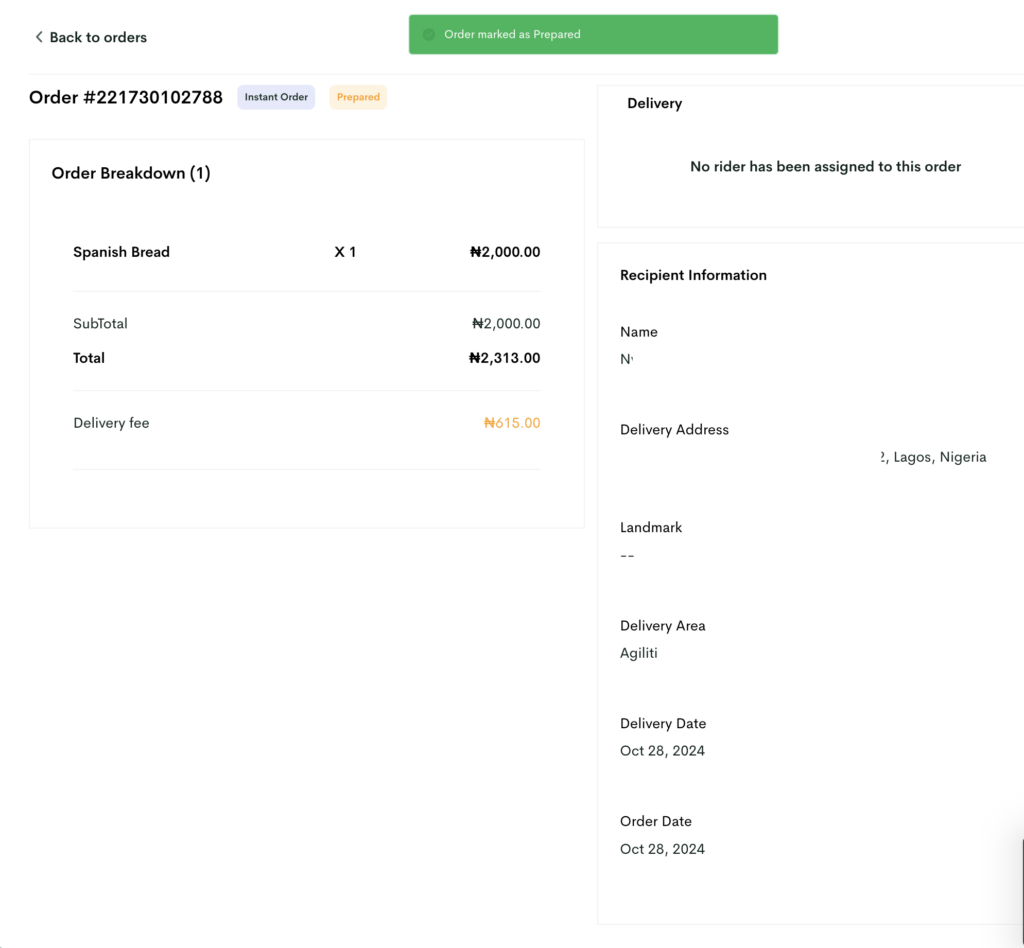Click the X 1 quantity text

click(x=345, y=252)
